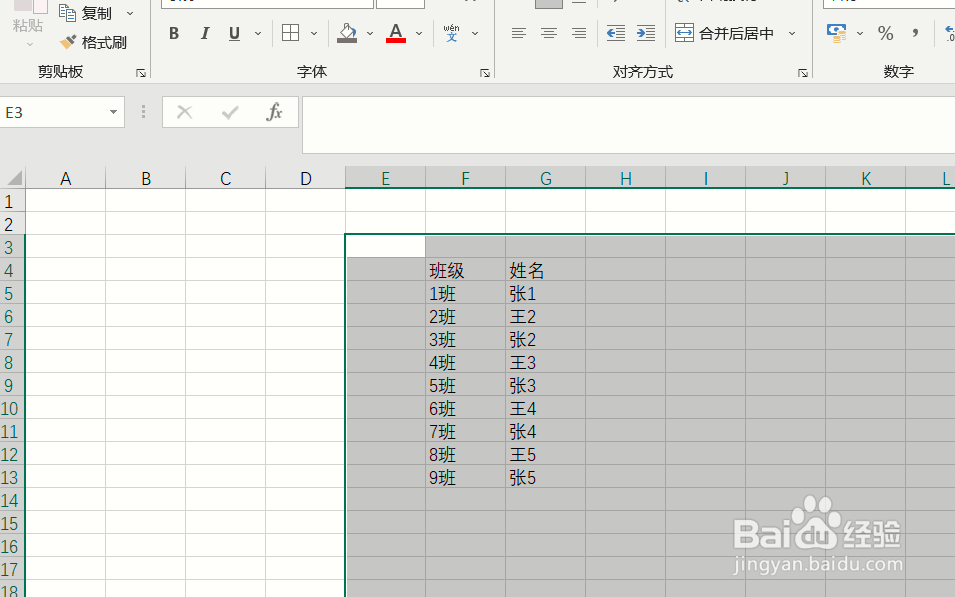
Task: Open the font color dropdown arrow
Action: coord(419,33)
